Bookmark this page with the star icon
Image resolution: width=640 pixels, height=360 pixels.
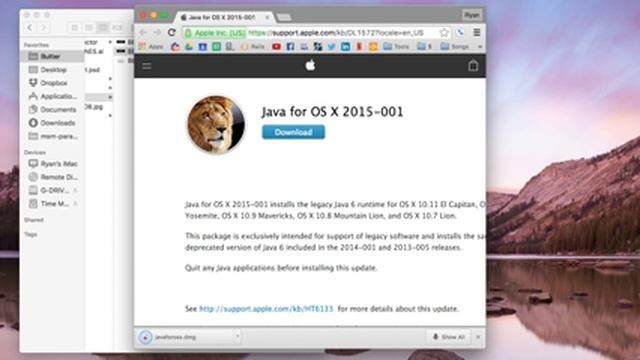(x=444, y=33)
